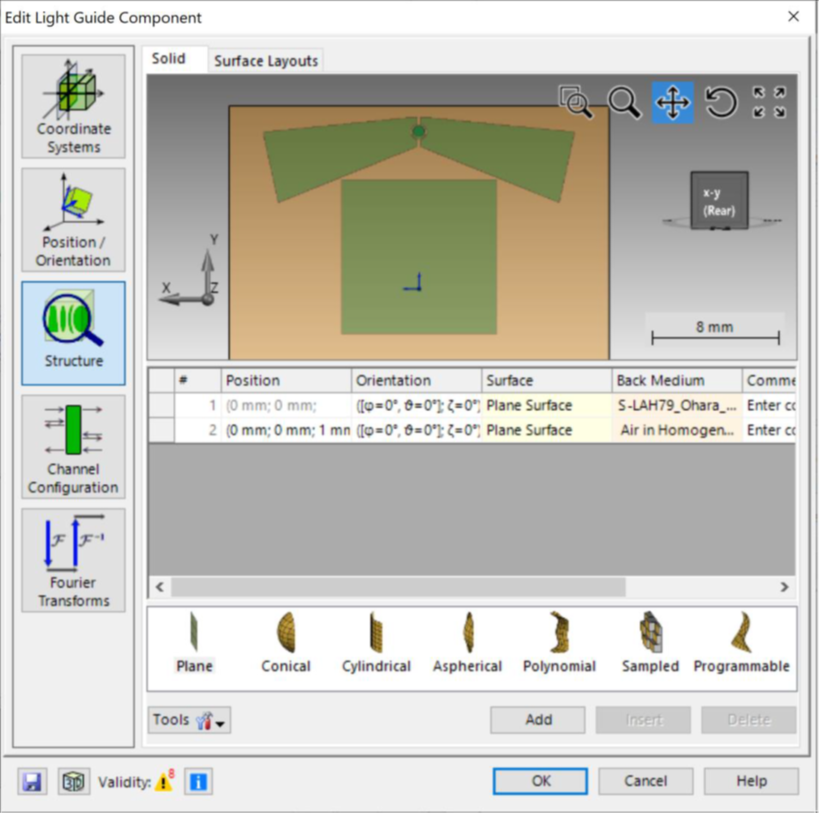Viewport: 819px width, 813px height.
Task: Select the rotate view tool
Action: point(721,102)
